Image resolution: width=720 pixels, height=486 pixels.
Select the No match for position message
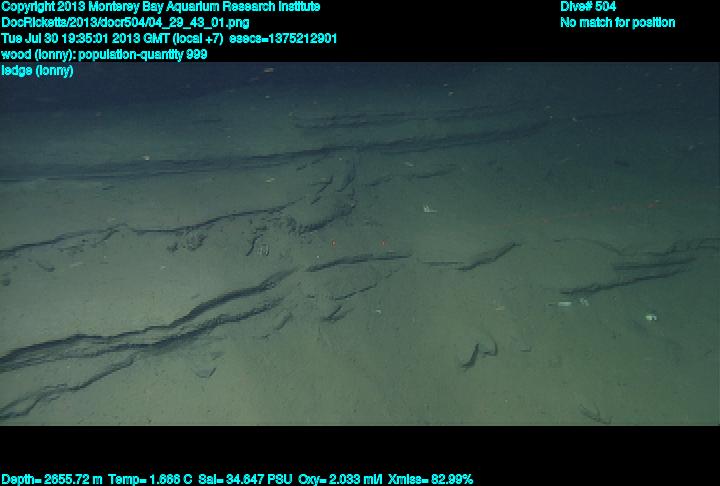617,22
